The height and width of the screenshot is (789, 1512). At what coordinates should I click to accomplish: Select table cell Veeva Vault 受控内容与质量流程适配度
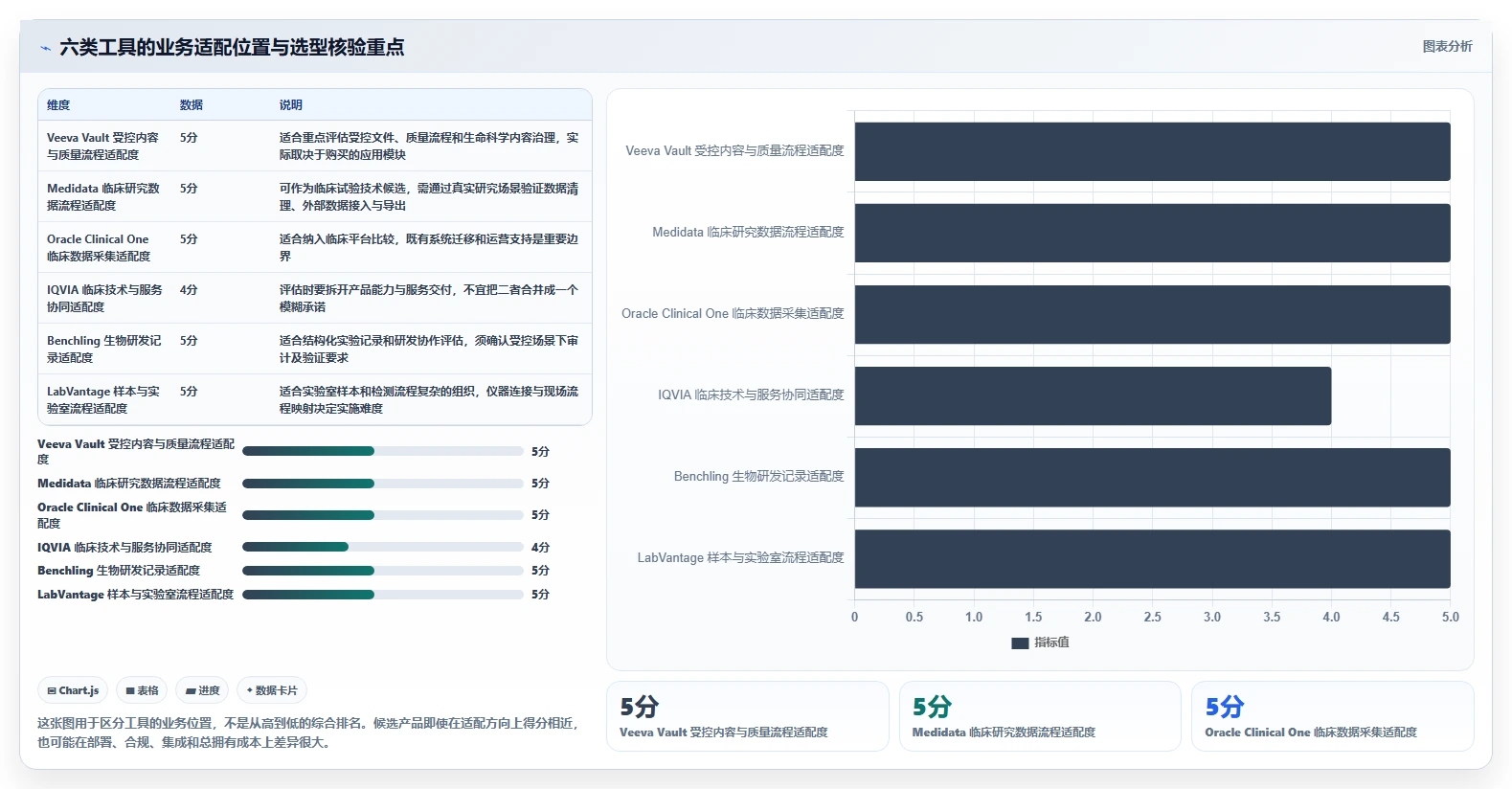tap(103, 146)
